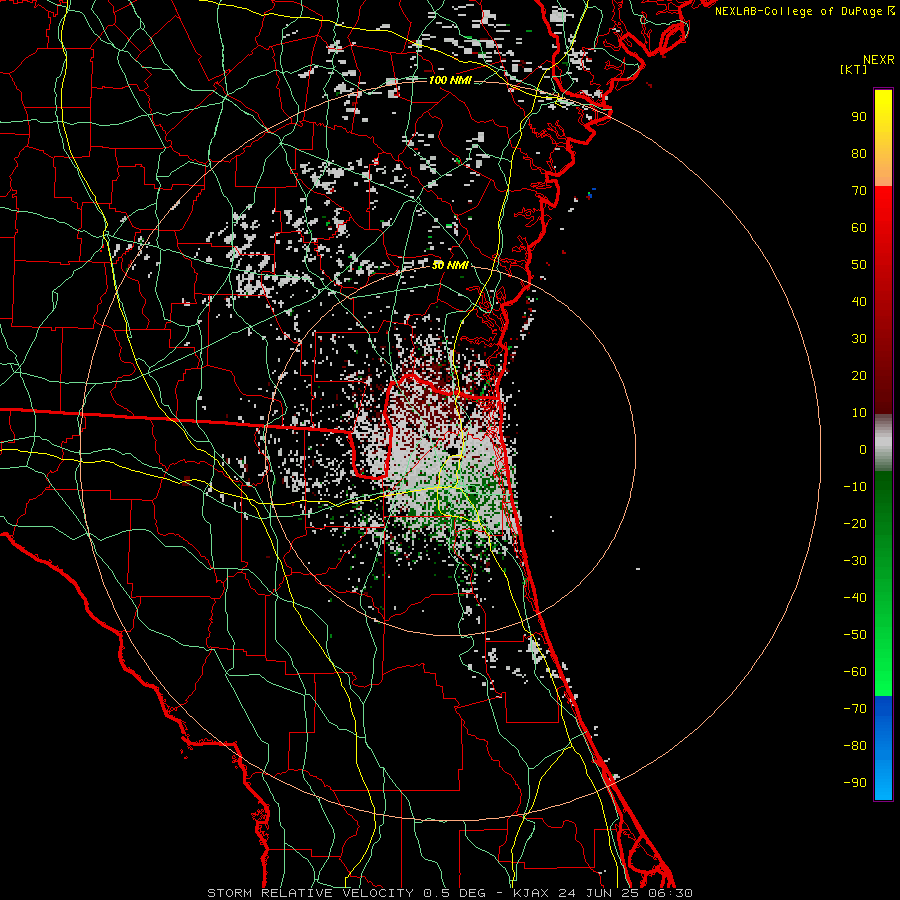Viewport: 900px width, 900px height.
Task: Click the Storm Relative Velocity KJAX caption
Action: pyautogui.click(x=450, y=893)
